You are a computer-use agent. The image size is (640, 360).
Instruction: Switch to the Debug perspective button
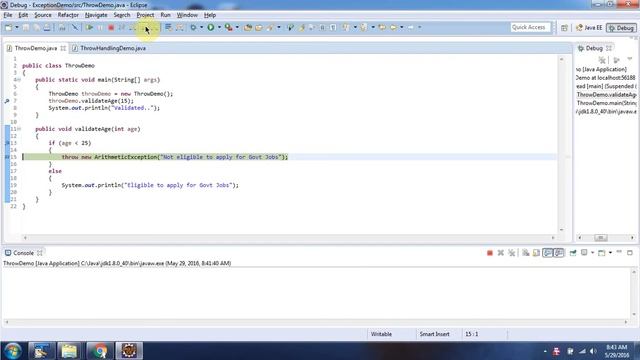(621, 28)
